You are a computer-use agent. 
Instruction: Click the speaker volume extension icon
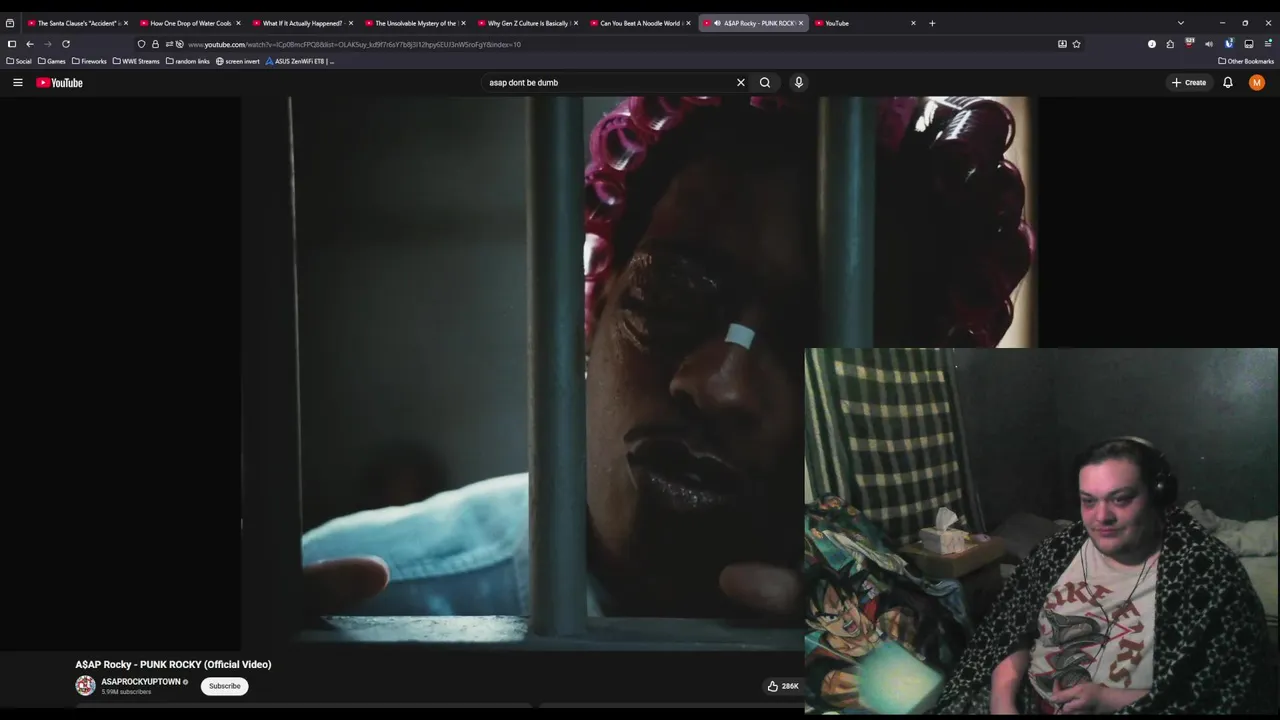coord(1209,44)
